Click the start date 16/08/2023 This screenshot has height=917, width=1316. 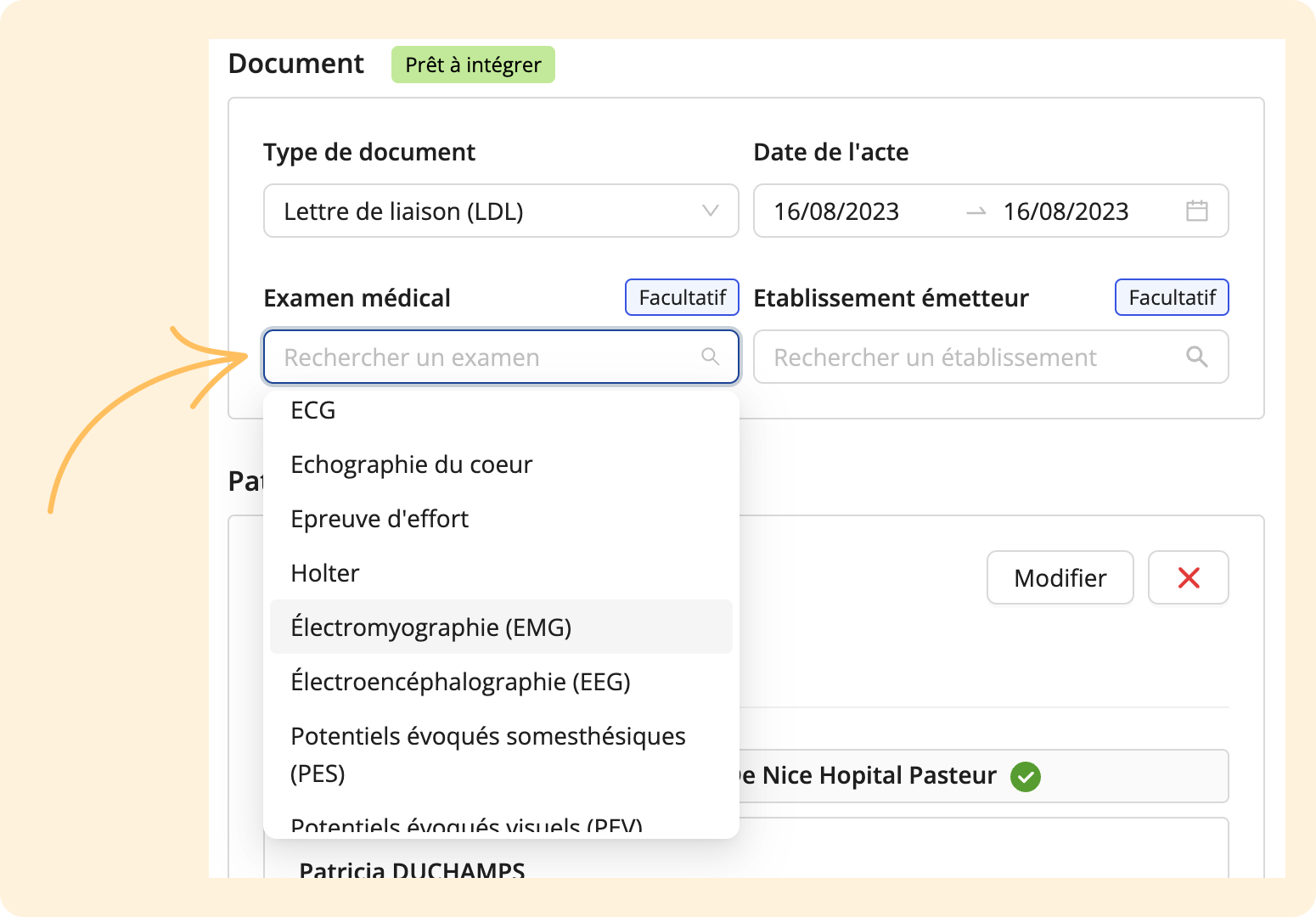(836, 211)
